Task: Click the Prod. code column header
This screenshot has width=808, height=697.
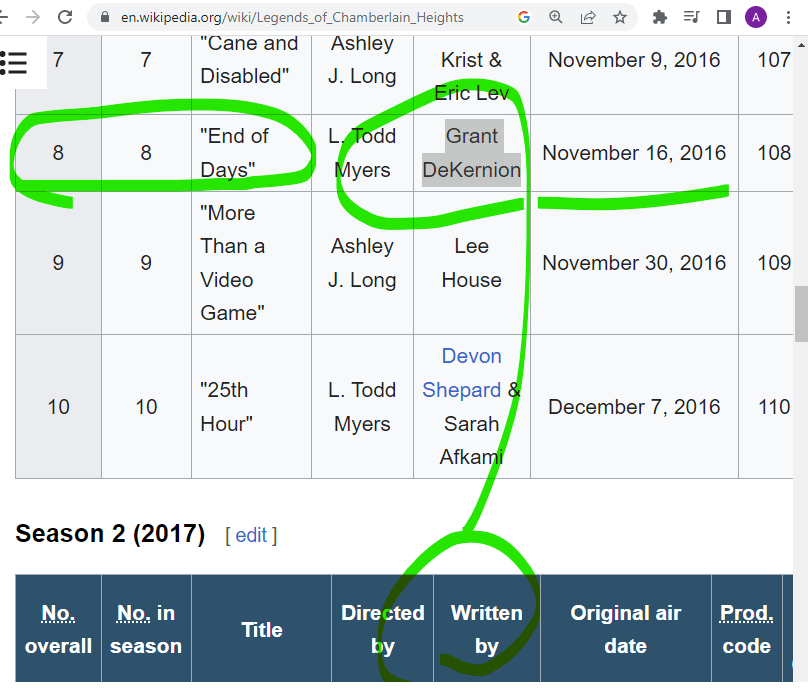Action: (x=746, y=629)
